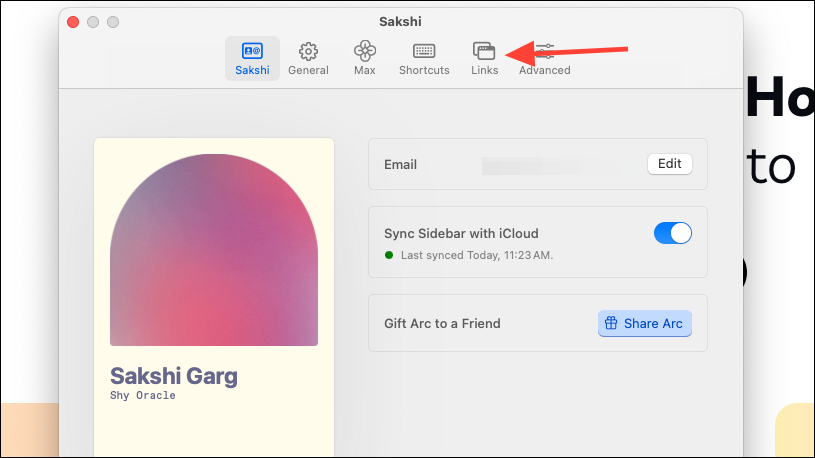Go to the Shortcuts tab
Viewport: 815px width, 458px height.
(x=424, y=58)
